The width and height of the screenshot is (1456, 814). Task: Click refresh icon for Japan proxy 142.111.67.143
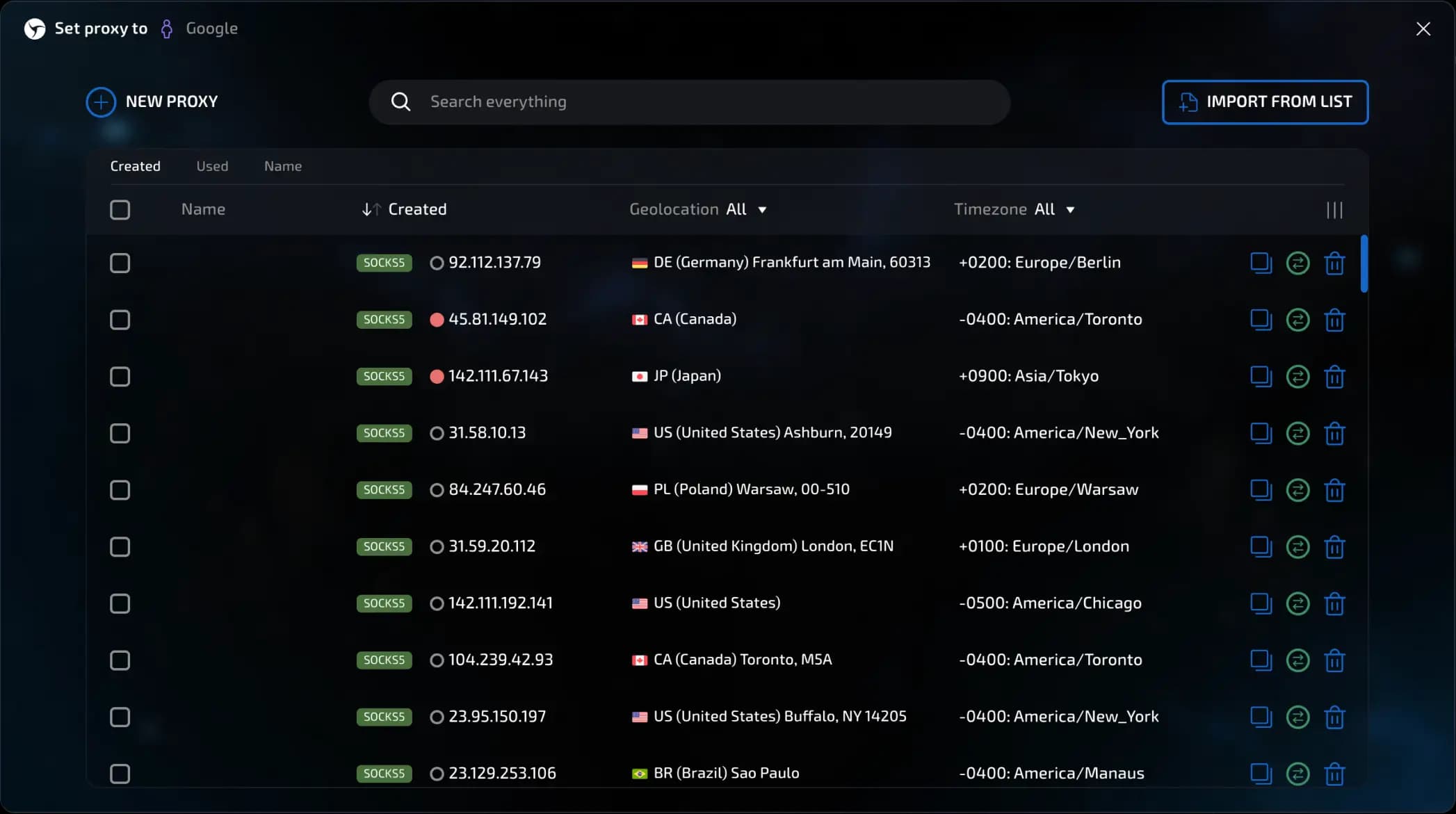tap(1297, 377)
